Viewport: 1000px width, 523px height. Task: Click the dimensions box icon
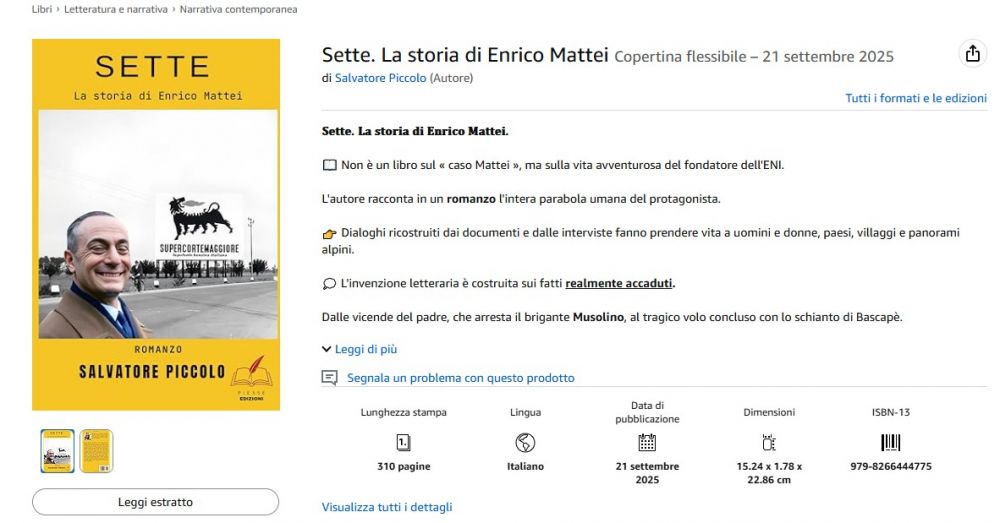(x=769, y=442)
